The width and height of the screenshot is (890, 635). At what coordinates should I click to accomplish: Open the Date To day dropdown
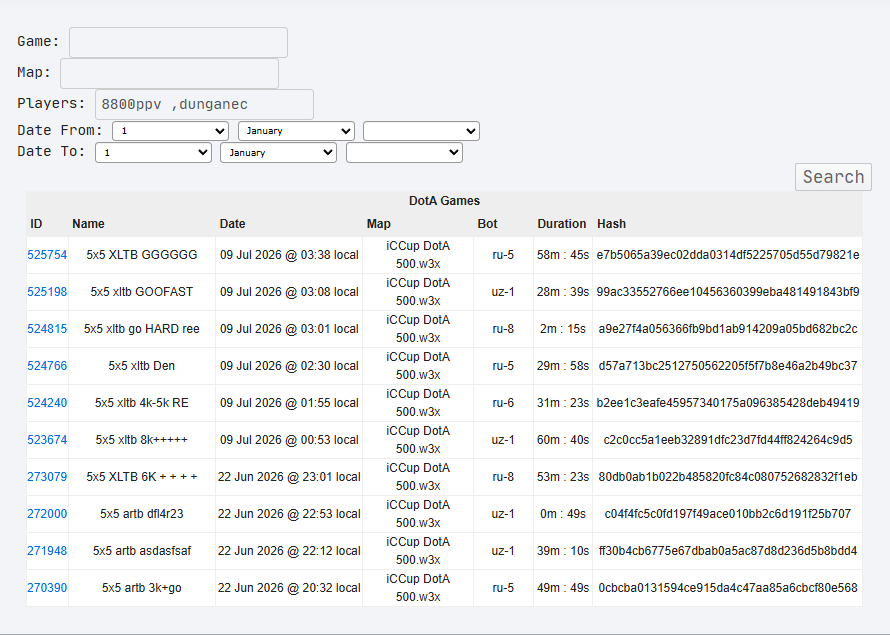tap(153, 153)
